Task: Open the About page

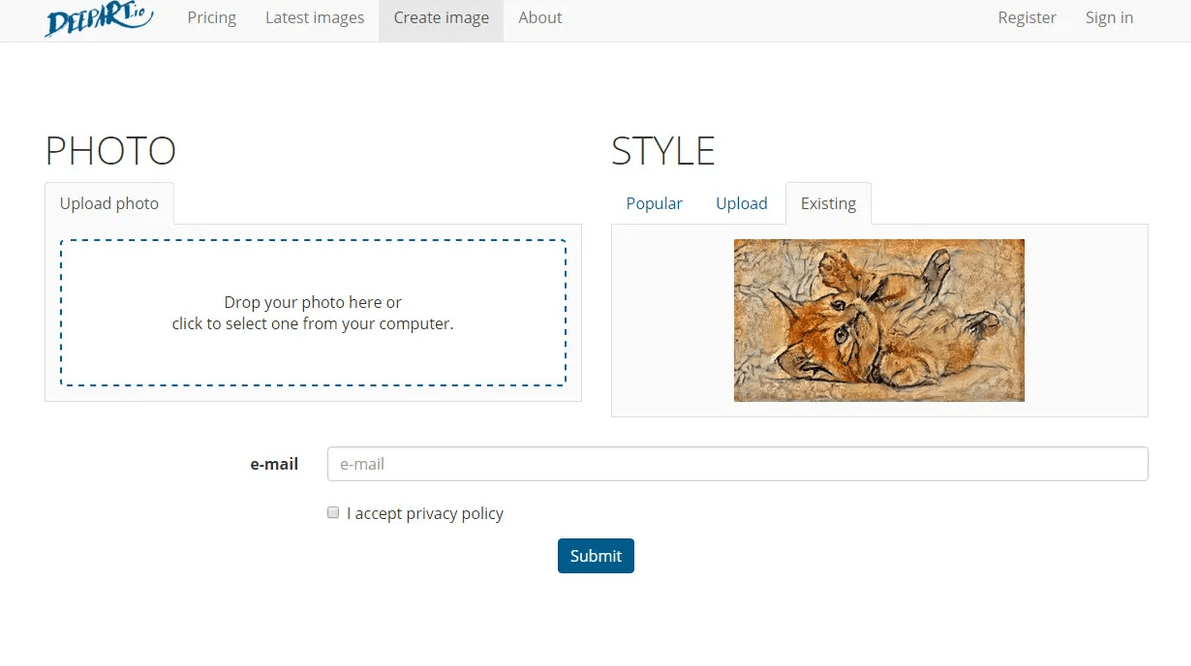Action: 540,17
